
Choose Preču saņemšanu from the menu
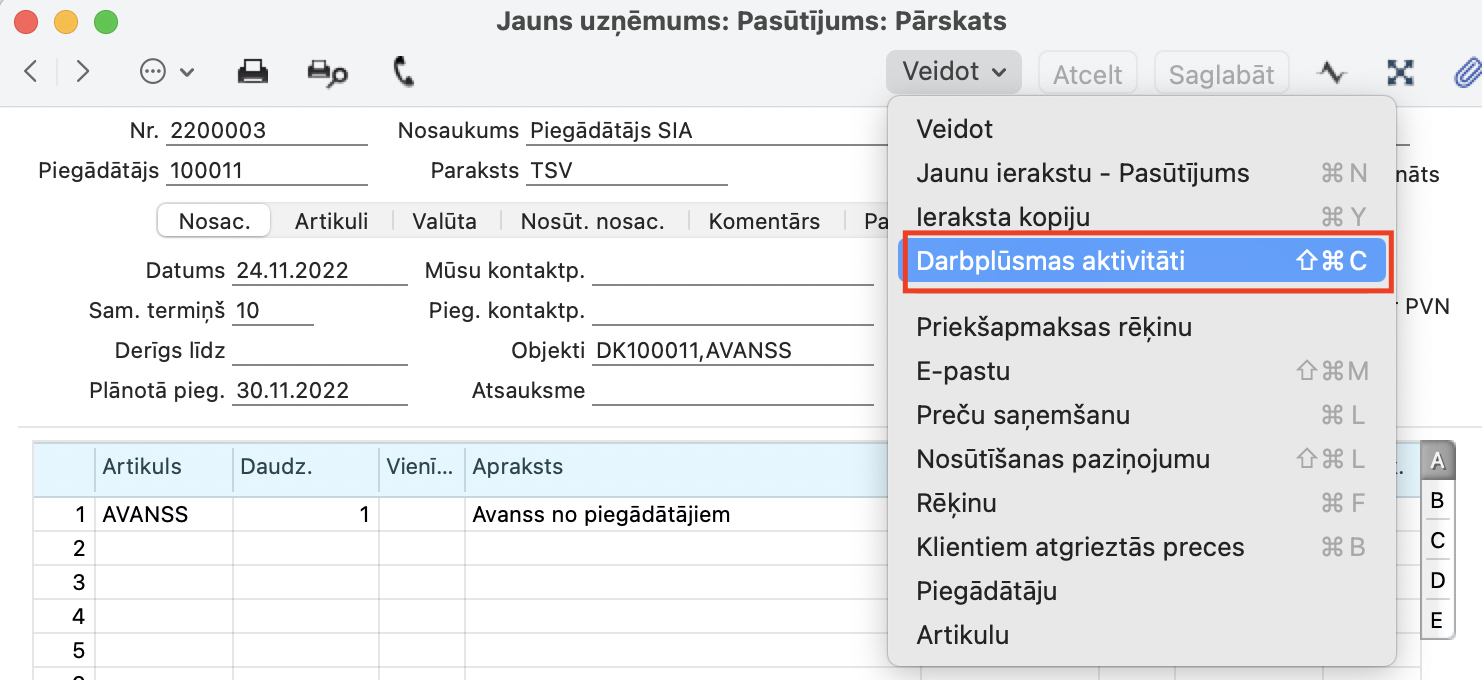1023,415
